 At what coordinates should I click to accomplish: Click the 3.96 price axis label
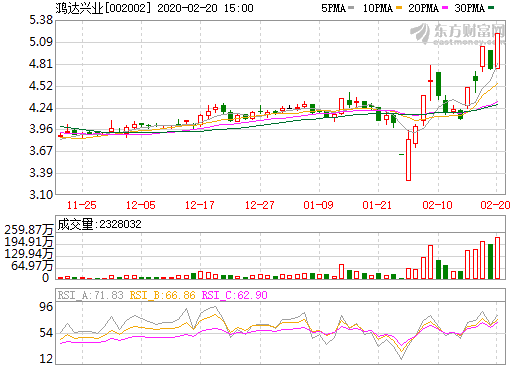[41, 129]
